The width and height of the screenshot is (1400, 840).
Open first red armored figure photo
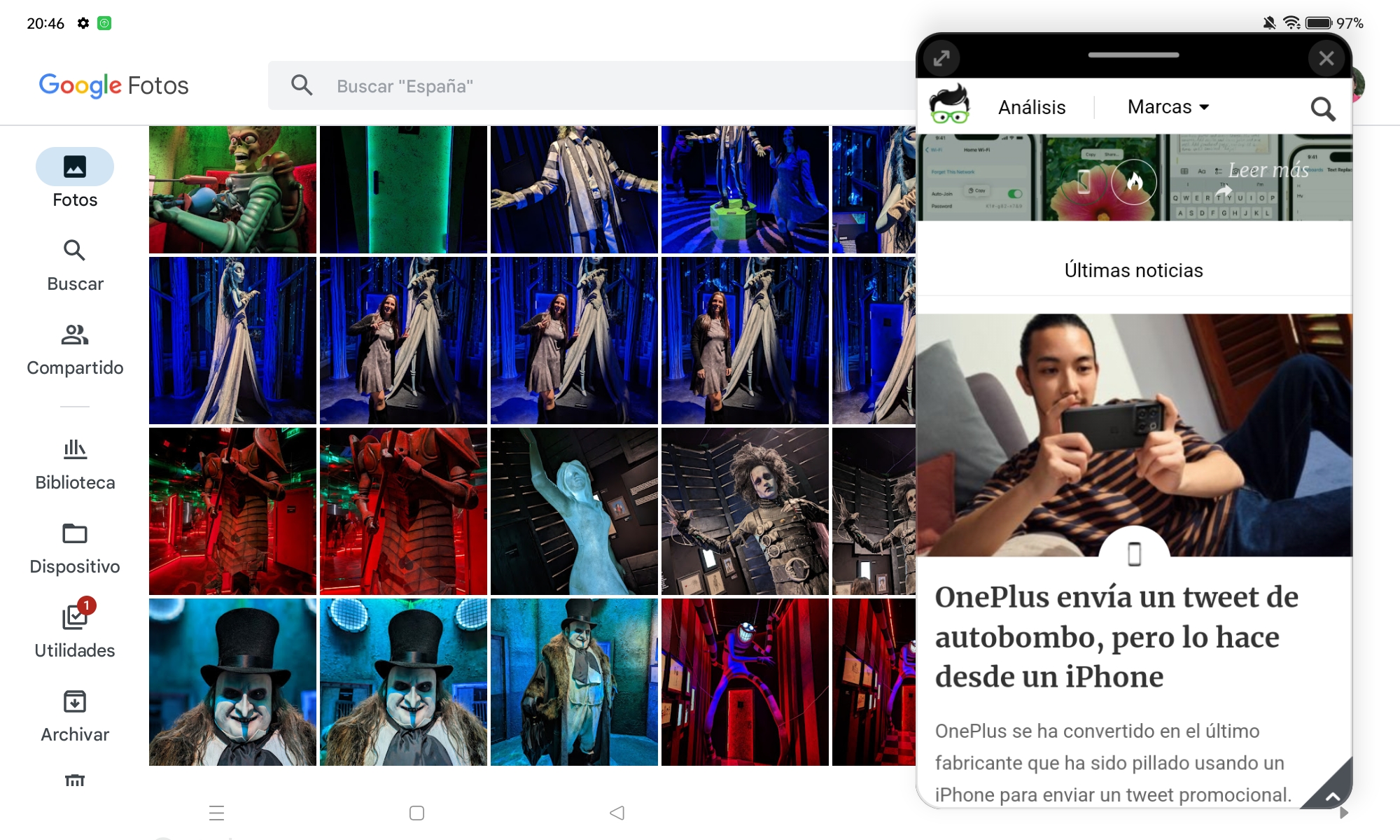point(232,511)
